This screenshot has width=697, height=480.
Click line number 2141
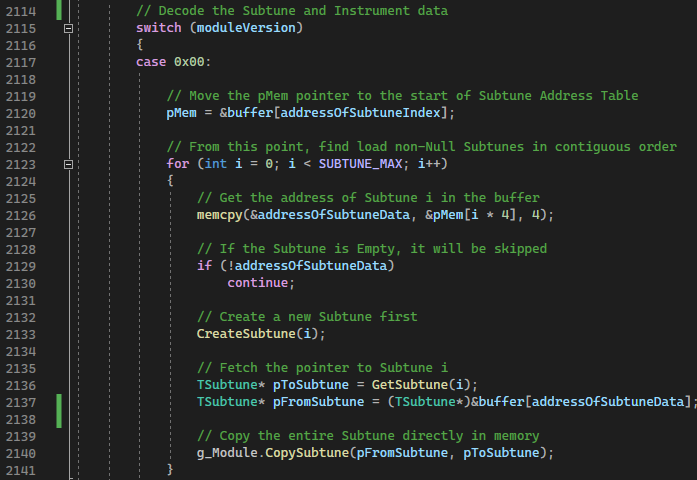20,471
